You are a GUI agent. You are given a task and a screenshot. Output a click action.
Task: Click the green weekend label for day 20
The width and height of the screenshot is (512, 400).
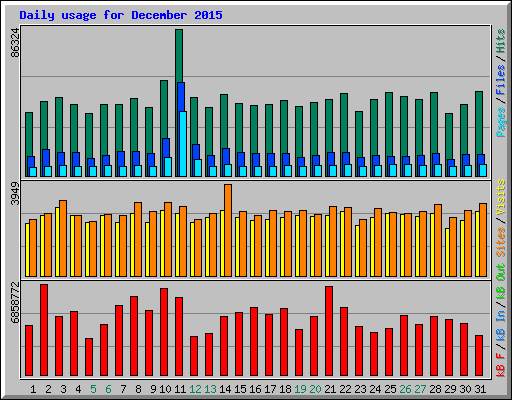pyautogui.click(x=315, y=389)
